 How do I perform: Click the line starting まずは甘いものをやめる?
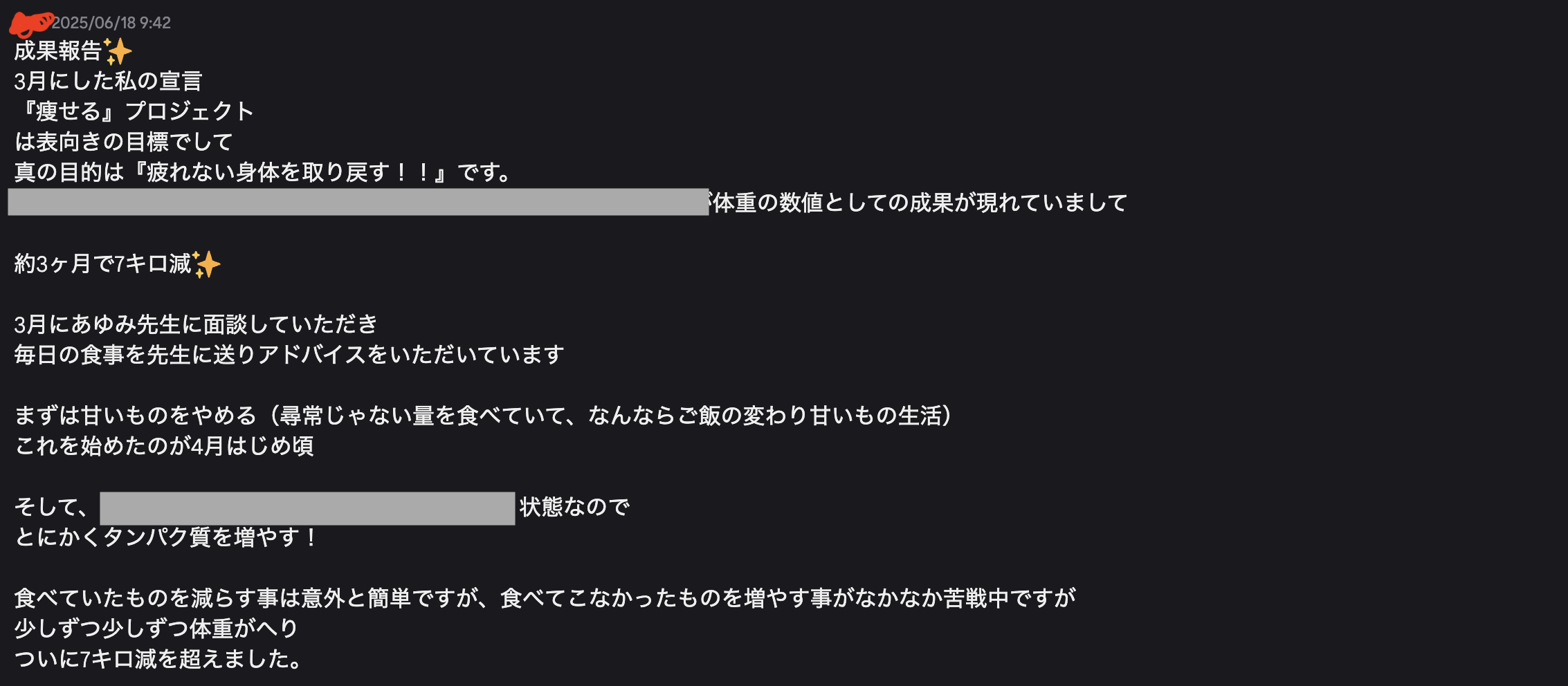484,416
